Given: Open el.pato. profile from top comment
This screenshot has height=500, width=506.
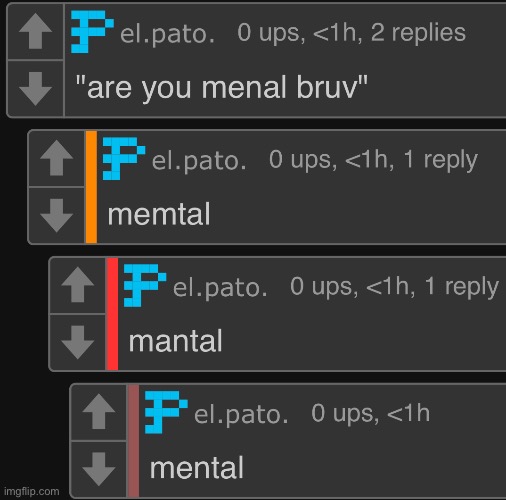Looking at the screenshot, I should [x=167, y=34].
